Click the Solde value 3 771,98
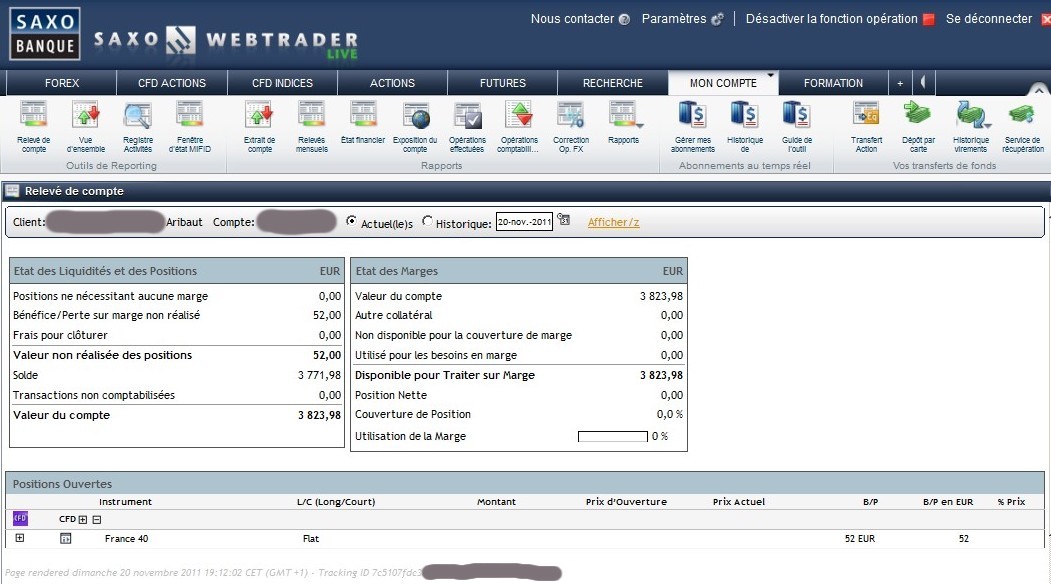The image size is (1051, 584). coord(319,375)
